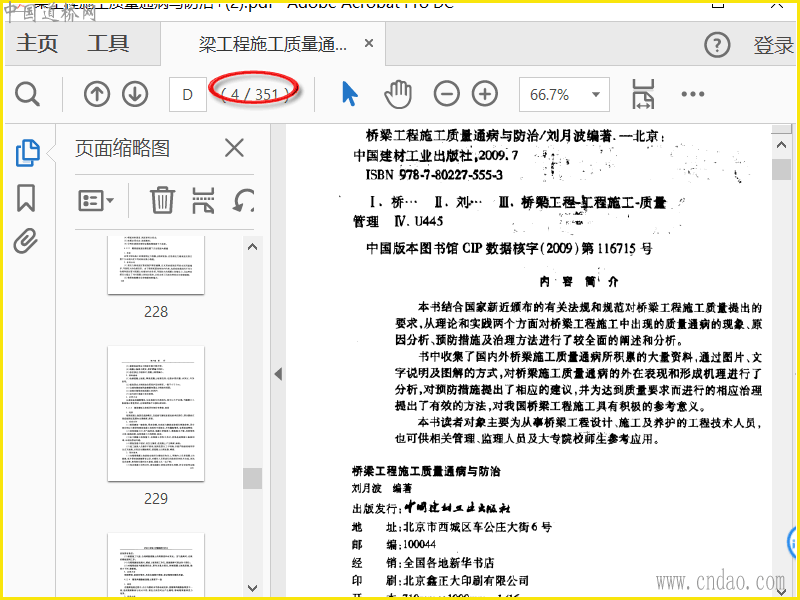This screenshot has height=600, width=800.
Task: Click the page number input field
Action: pos(188,94)
